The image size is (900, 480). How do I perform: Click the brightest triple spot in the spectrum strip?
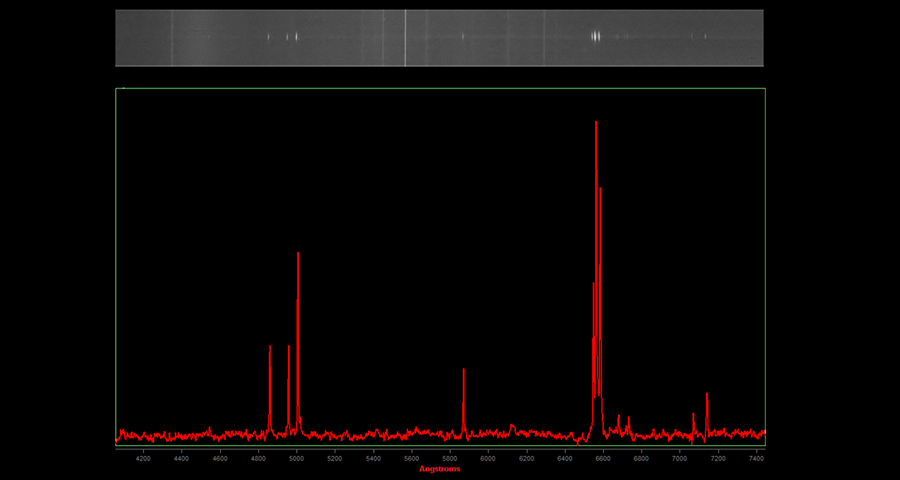click(x=596, y=37)
